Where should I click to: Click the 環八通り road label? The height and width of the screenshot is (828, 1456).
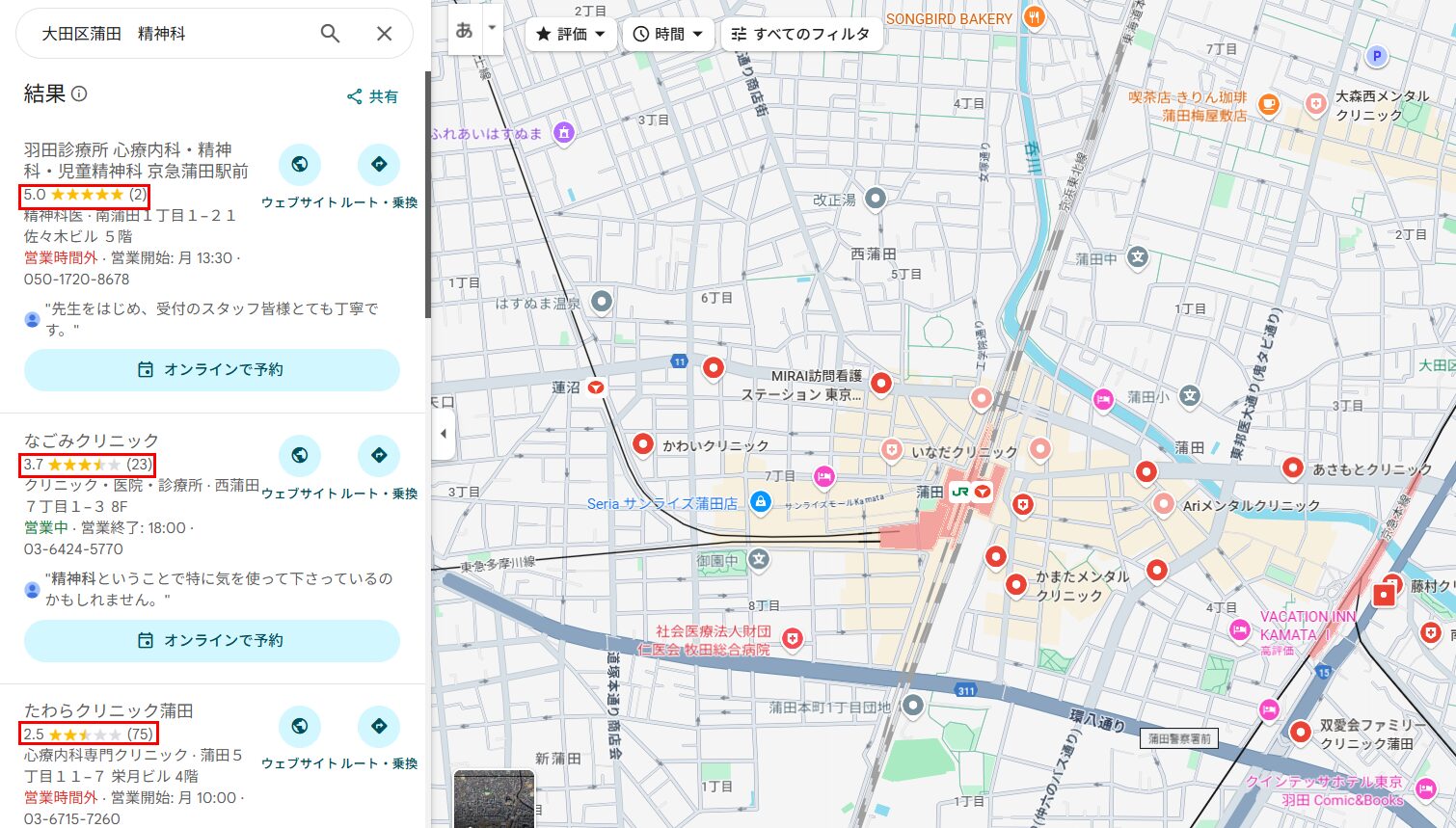[x=1097, y=719]
